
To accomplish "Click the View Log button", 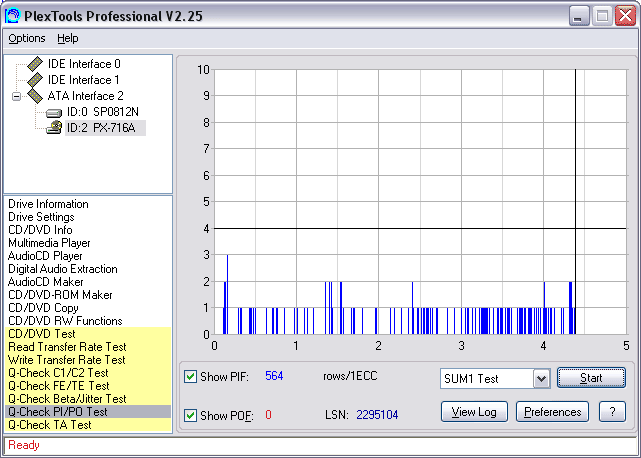I will [x=474, y=412].
